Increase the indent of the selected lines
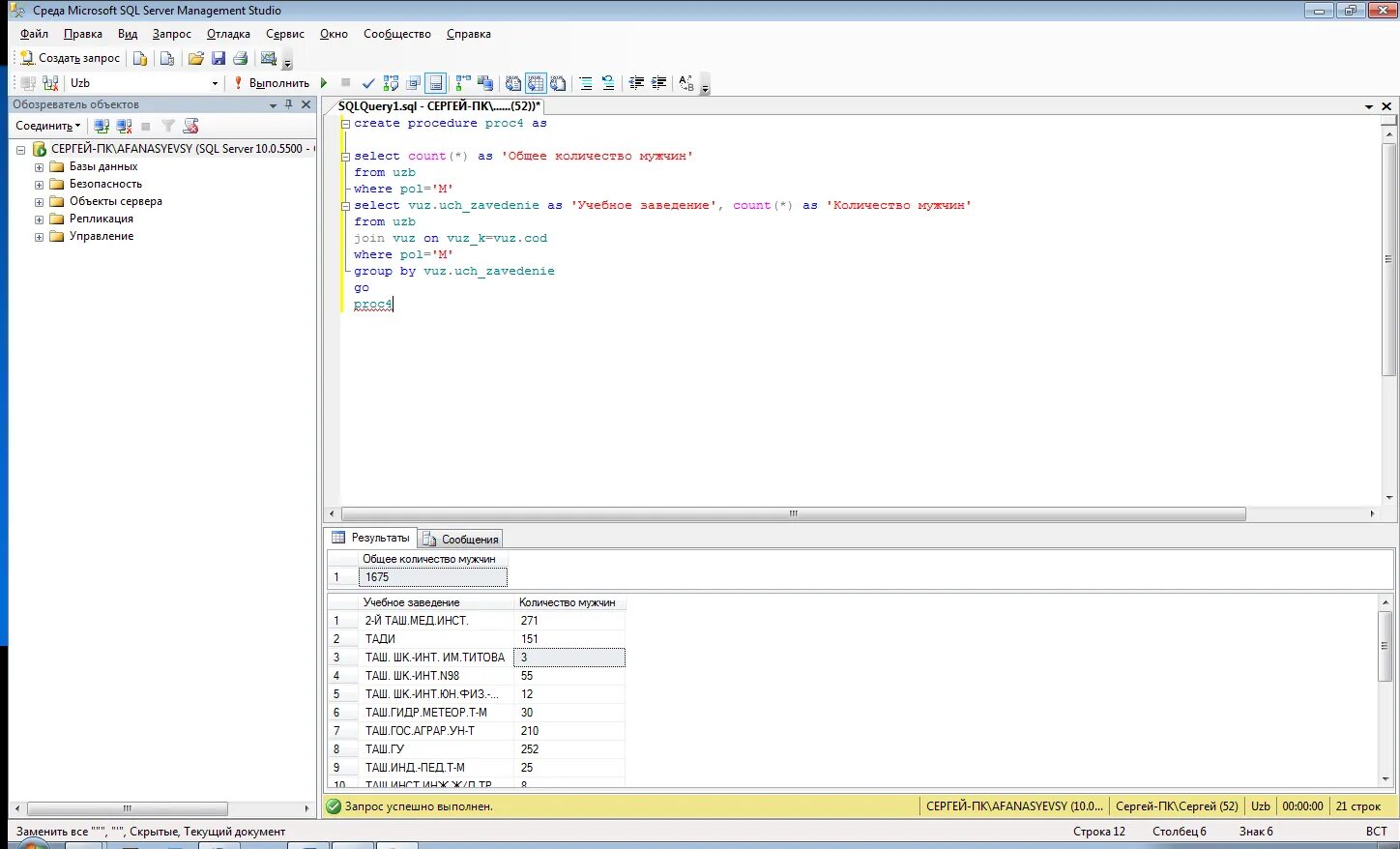Screen dimensions: 1400x849 coord(658,83)
